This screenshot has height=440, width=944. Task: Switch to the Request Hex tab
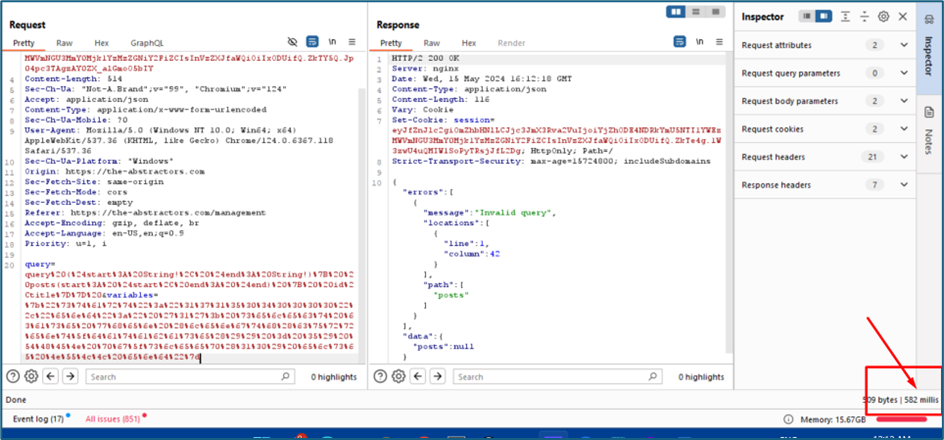[102, 43]
